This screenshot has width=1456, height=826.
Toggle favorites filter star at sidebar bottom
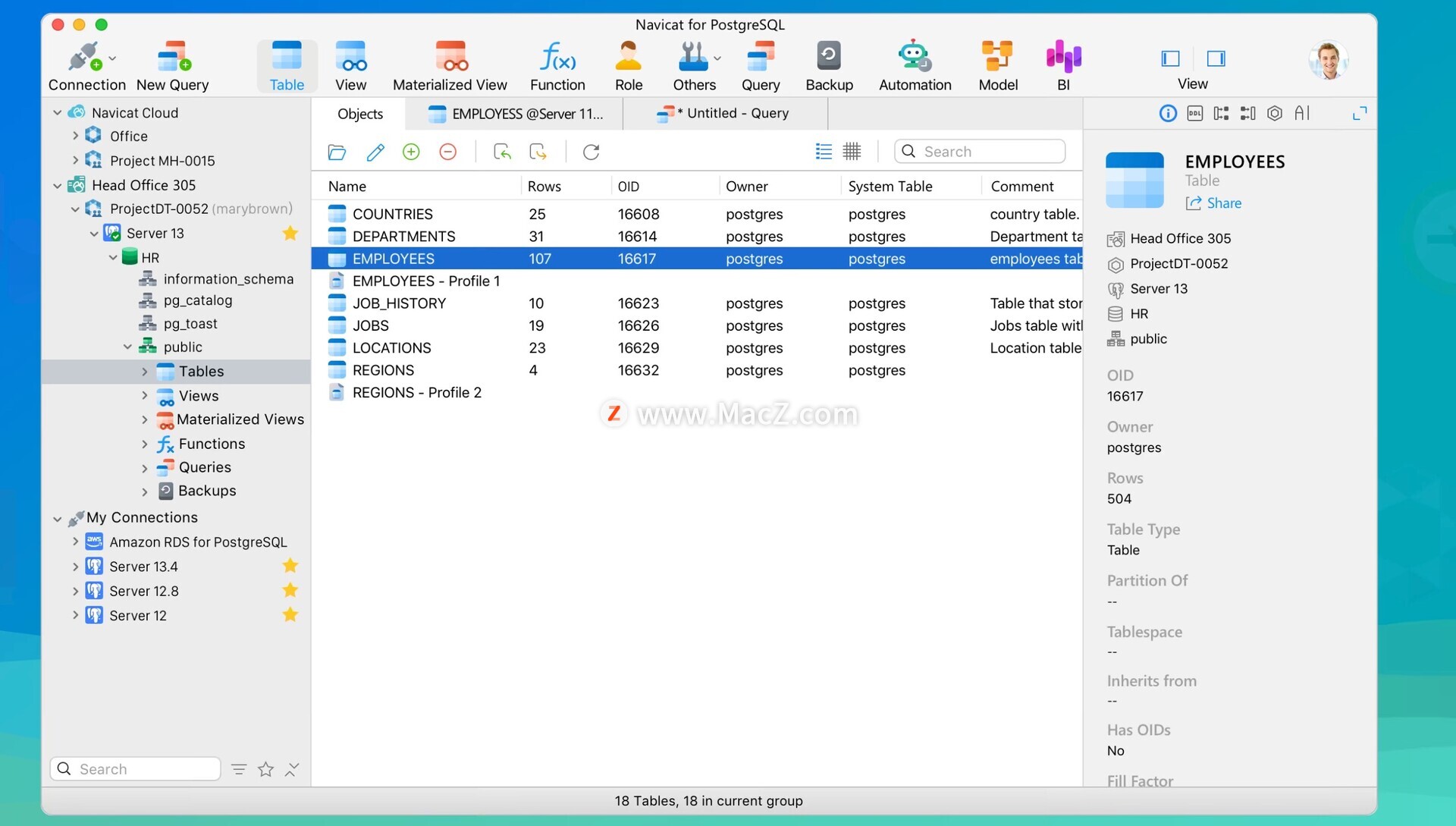coord(265,770)
